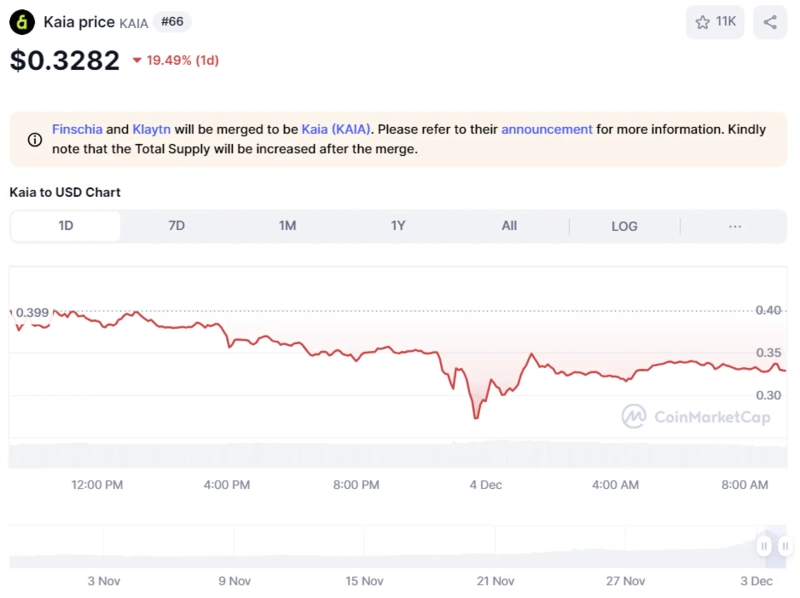Select the 1M chart range tab

(x=287, y=226)
